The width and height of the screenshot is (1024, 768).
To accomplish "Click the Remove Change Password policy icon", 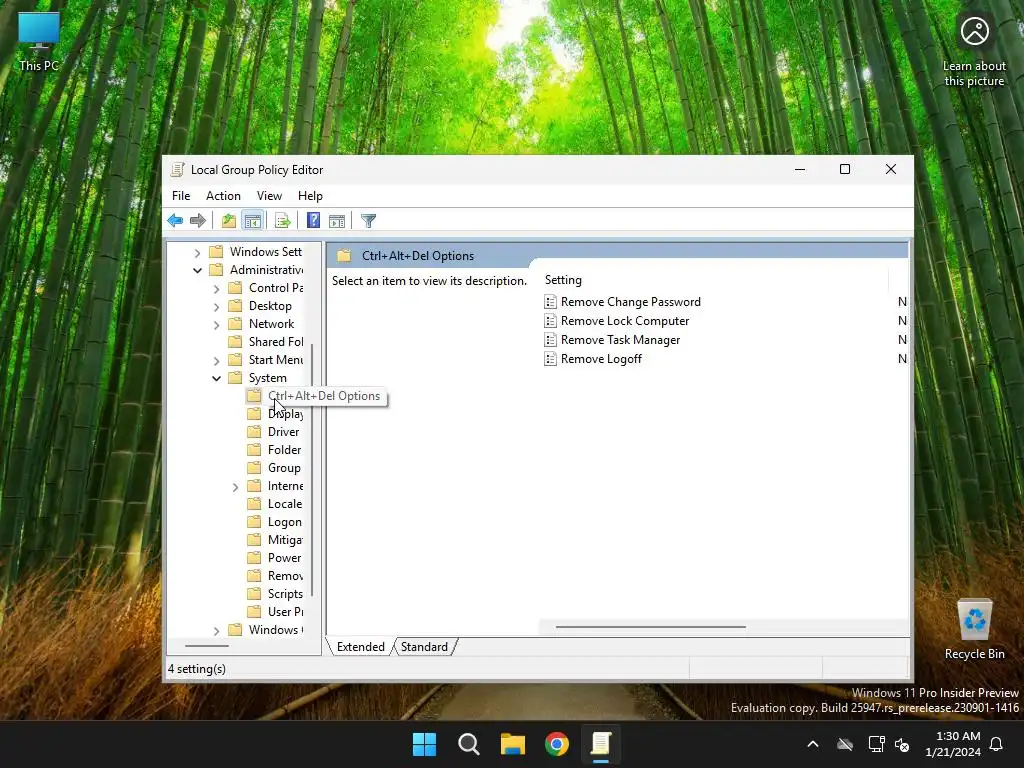I will coord(551,302).
